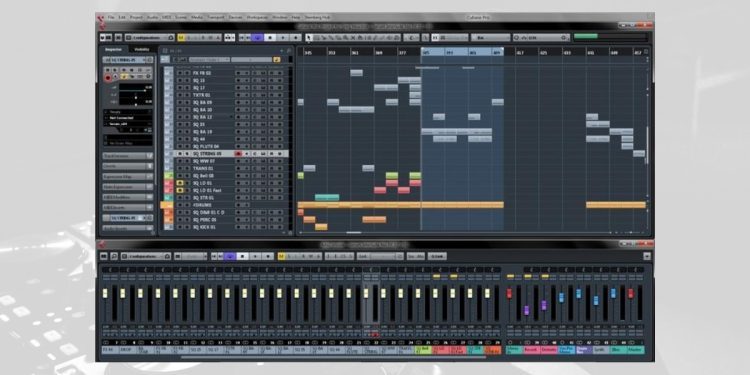Click the Add Track plus icon

282,50
